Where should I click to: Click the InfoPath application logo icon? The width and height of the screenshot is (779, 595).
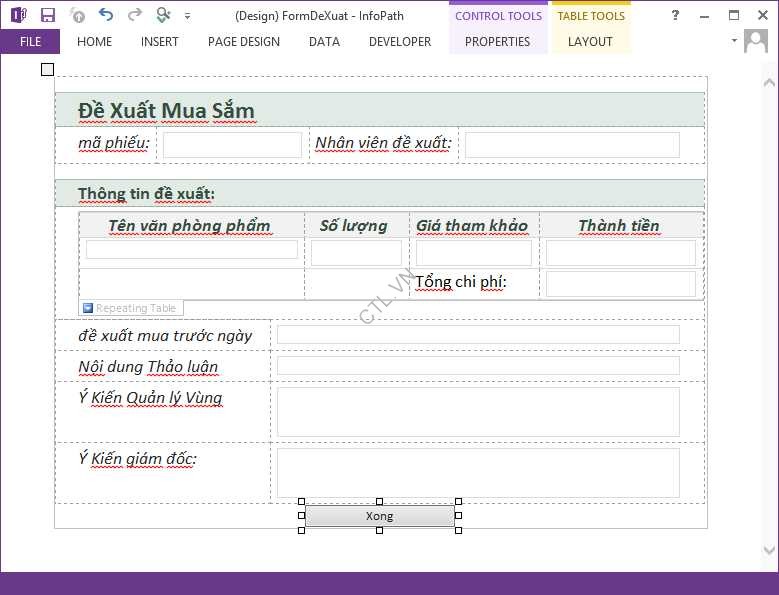18,15
